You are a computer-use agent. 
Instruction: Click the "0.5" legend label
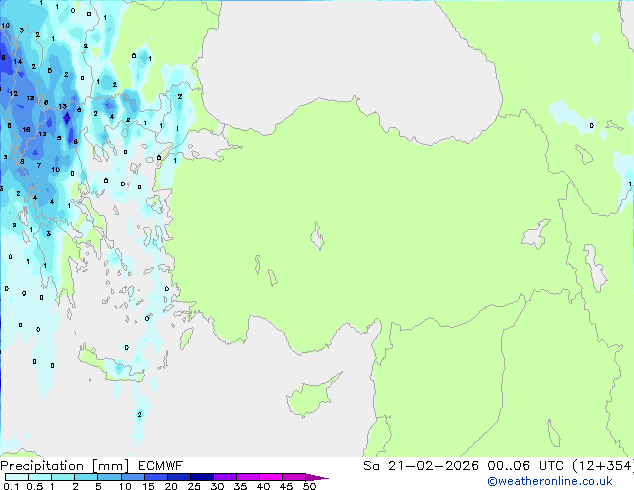click(x=34, y=486)
